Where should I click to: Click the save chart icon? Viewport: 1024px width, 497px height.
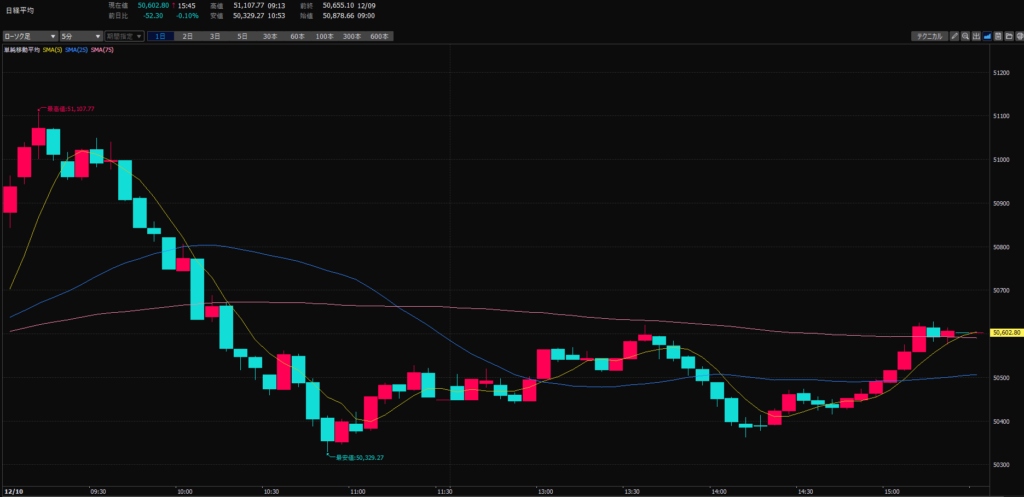tap(998, 36)
